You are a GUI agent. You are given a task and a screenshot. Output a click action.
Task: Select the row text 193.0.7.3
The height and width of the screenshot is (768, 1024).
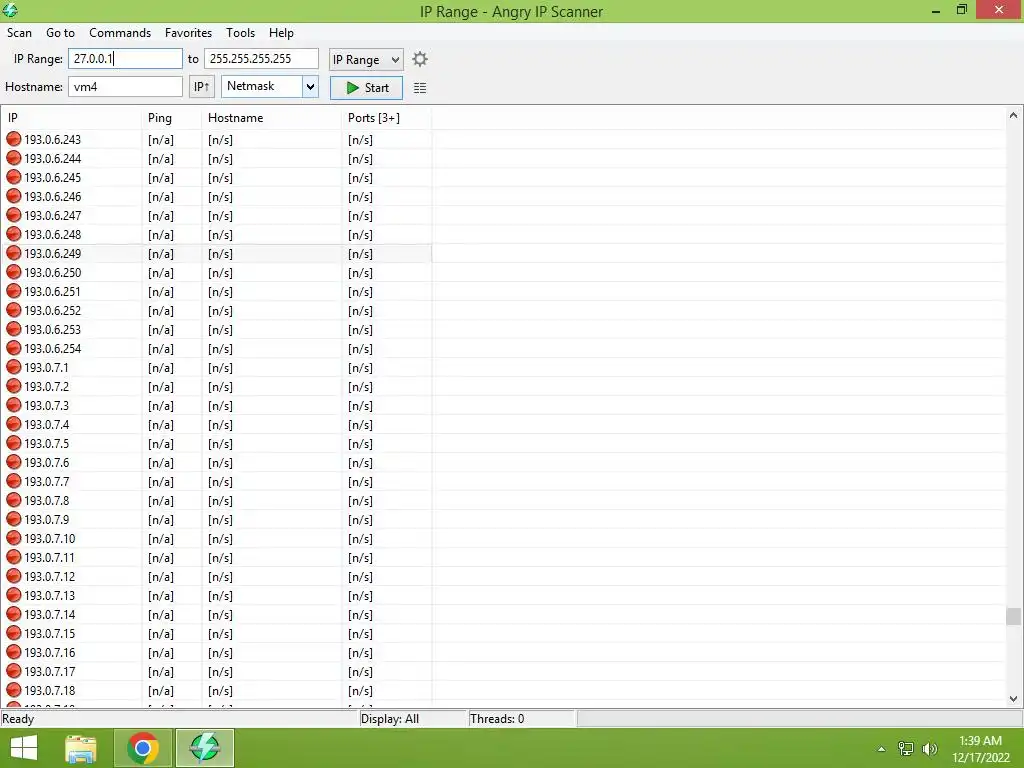pos(46,406)
